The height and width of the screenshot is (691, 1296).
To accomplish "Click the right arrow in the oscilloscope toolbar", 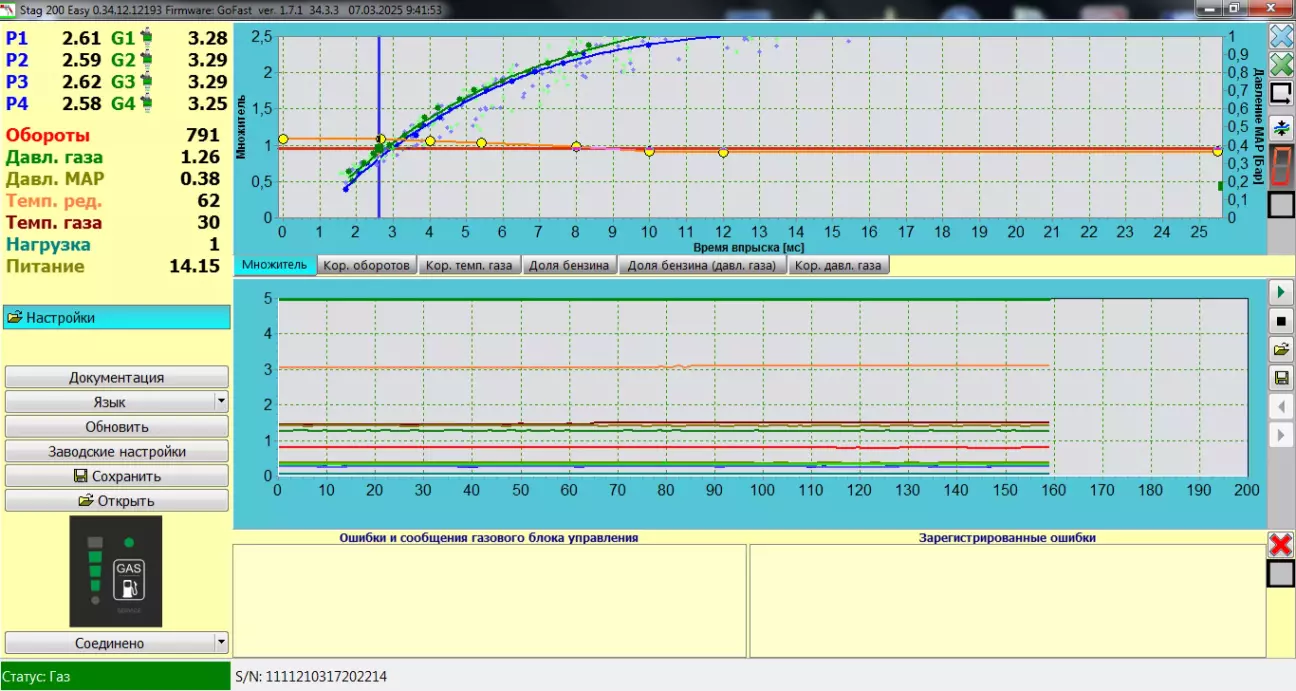I will pos(1281,435).
